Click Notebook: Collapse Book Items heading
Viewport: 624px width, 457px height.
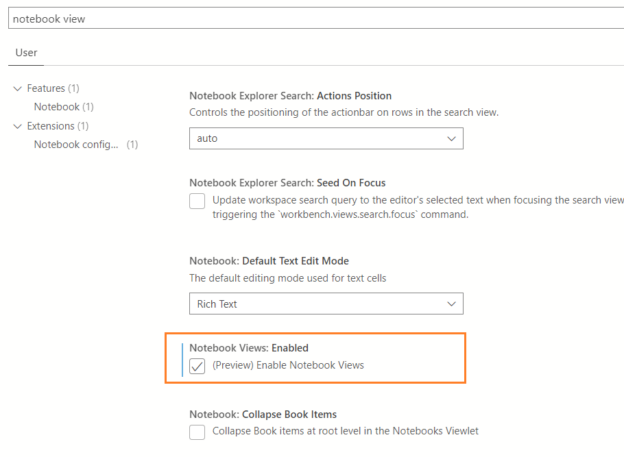click(263, 414)
